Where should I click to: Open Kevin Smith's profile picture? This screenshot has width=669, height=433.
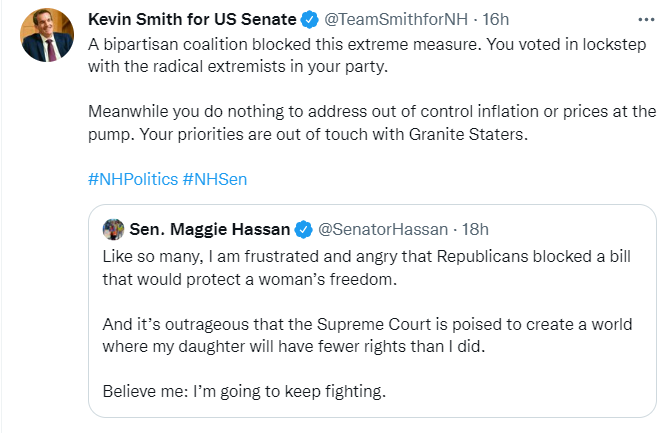pyautogui.click(x=46, y=35)
